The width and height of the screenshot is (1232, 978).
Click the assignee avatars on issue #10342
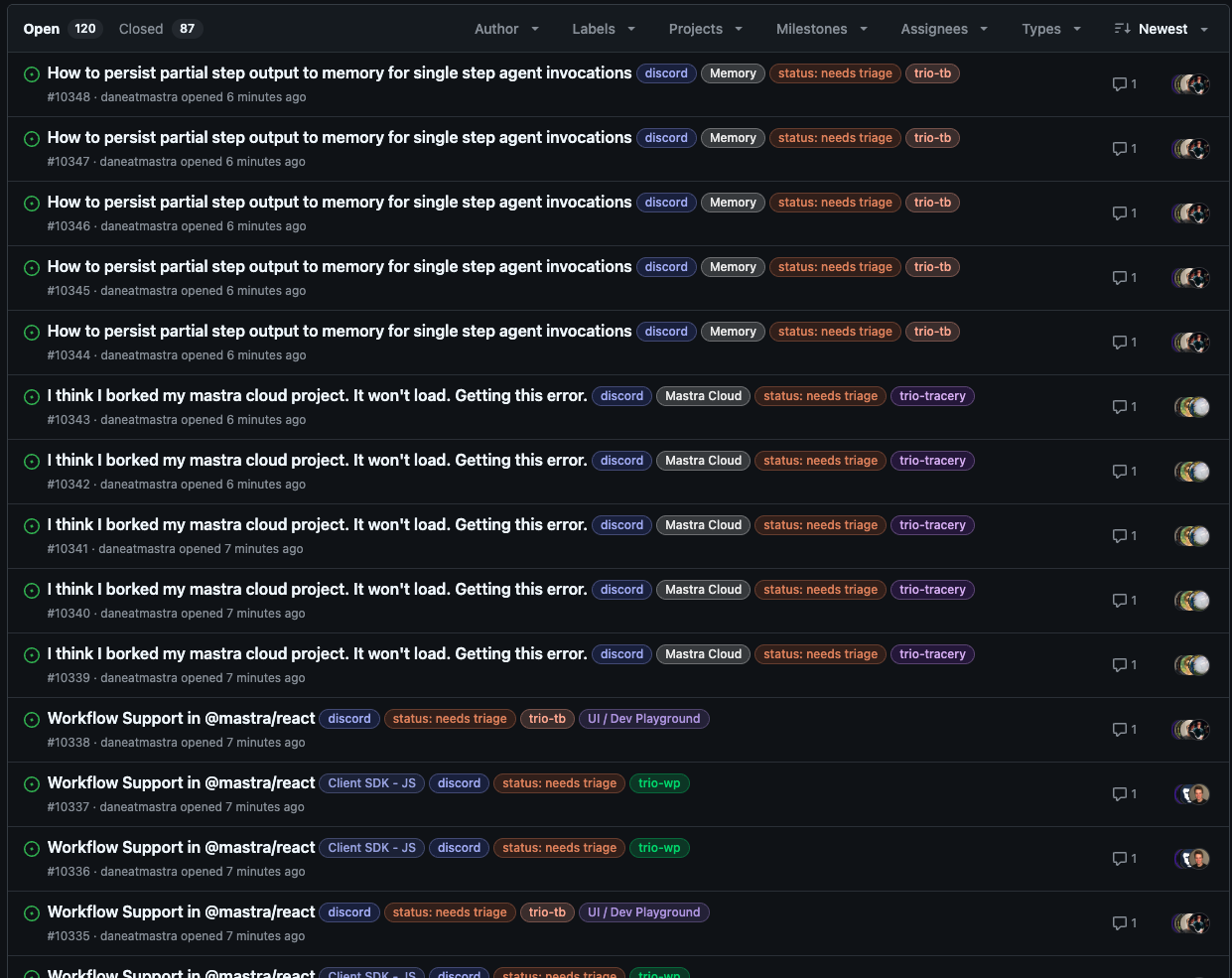click(x=1191, y=472)
